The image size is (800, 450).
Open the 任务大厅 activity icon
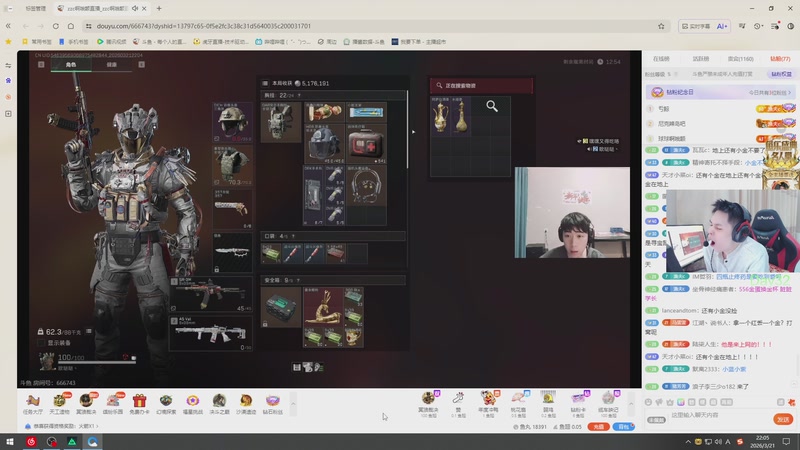pos(33,405)
